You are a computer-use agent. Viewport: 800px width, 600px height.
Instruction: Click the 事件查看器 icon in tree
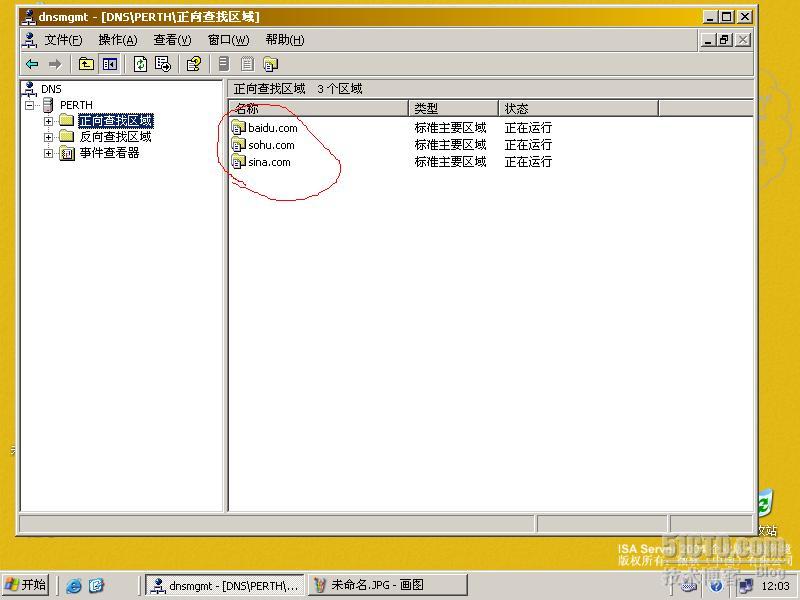click(67, 153)
